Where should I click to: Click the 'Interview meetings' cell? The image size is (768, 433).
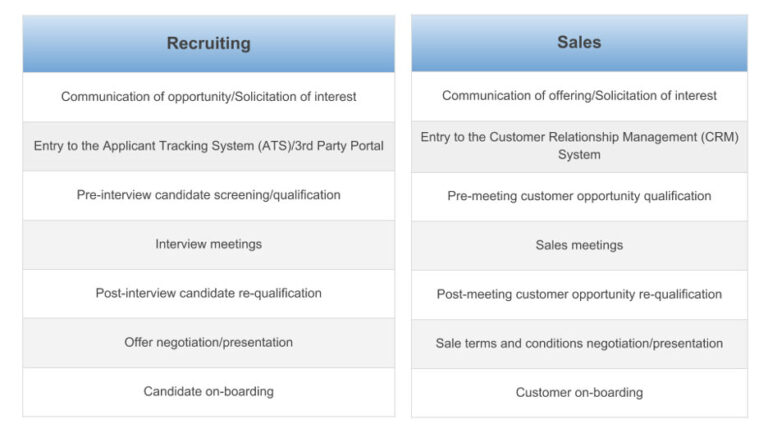point(208,244)
